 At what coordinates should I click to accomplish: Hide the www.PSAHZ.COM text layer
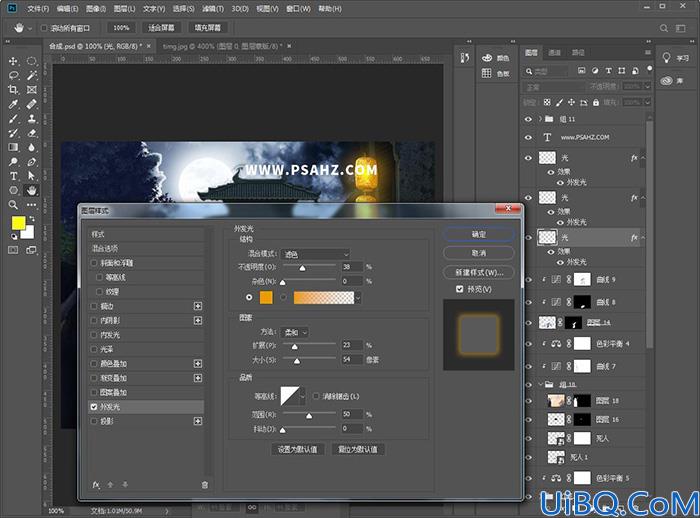click(x=528, y=138)
